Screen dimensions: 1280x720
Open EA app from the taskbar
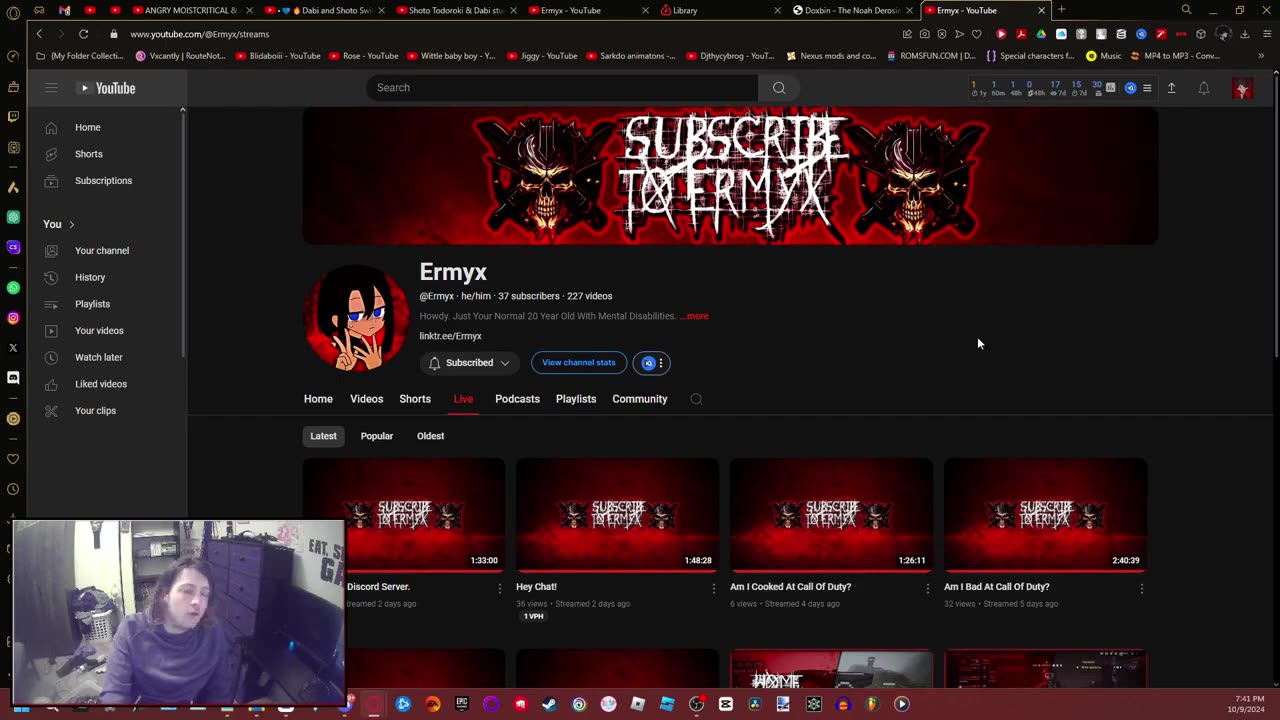432,704
